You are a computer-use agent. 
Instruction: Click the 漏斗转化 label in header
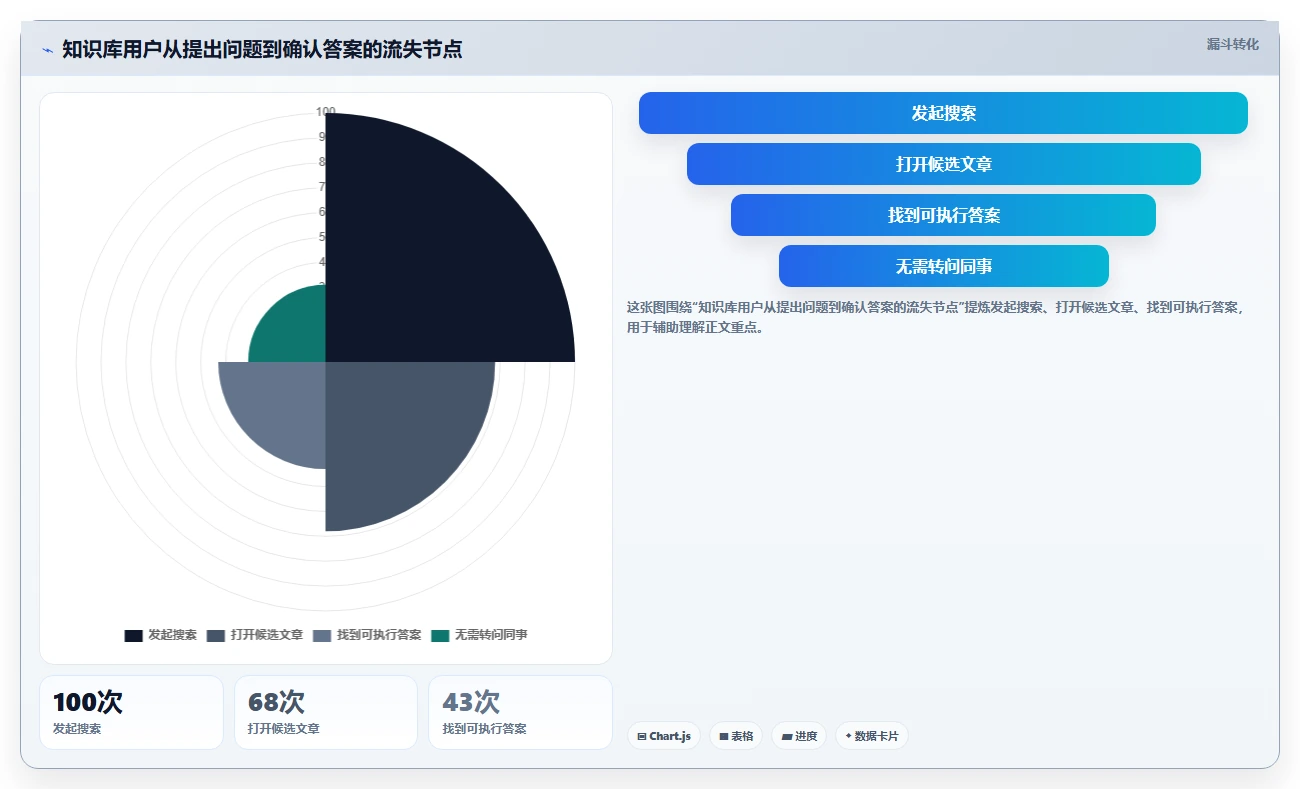(1232, 45)
